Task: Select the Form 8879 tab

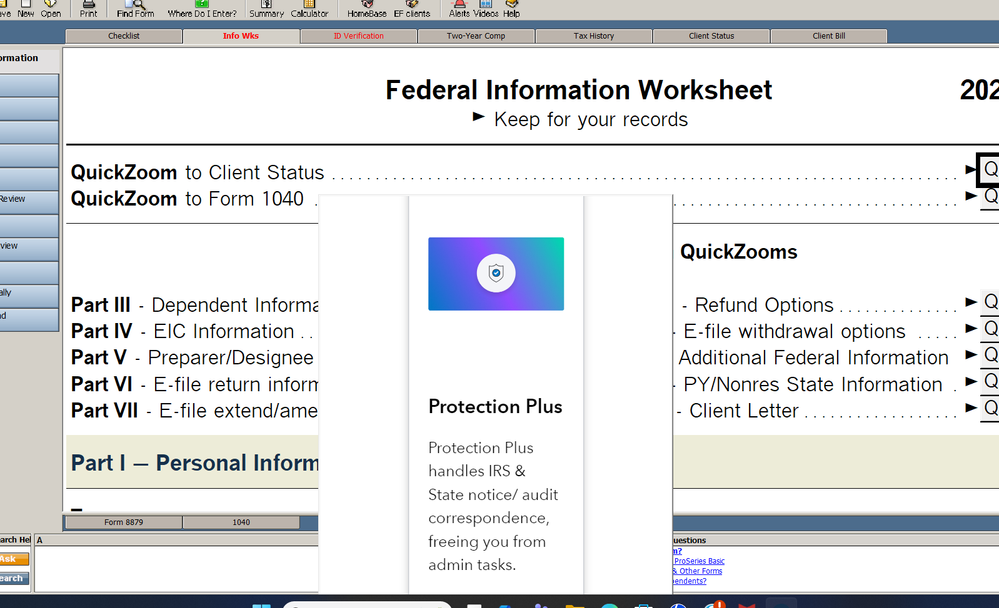Action: pyautogui.click(x=121, y=521)
